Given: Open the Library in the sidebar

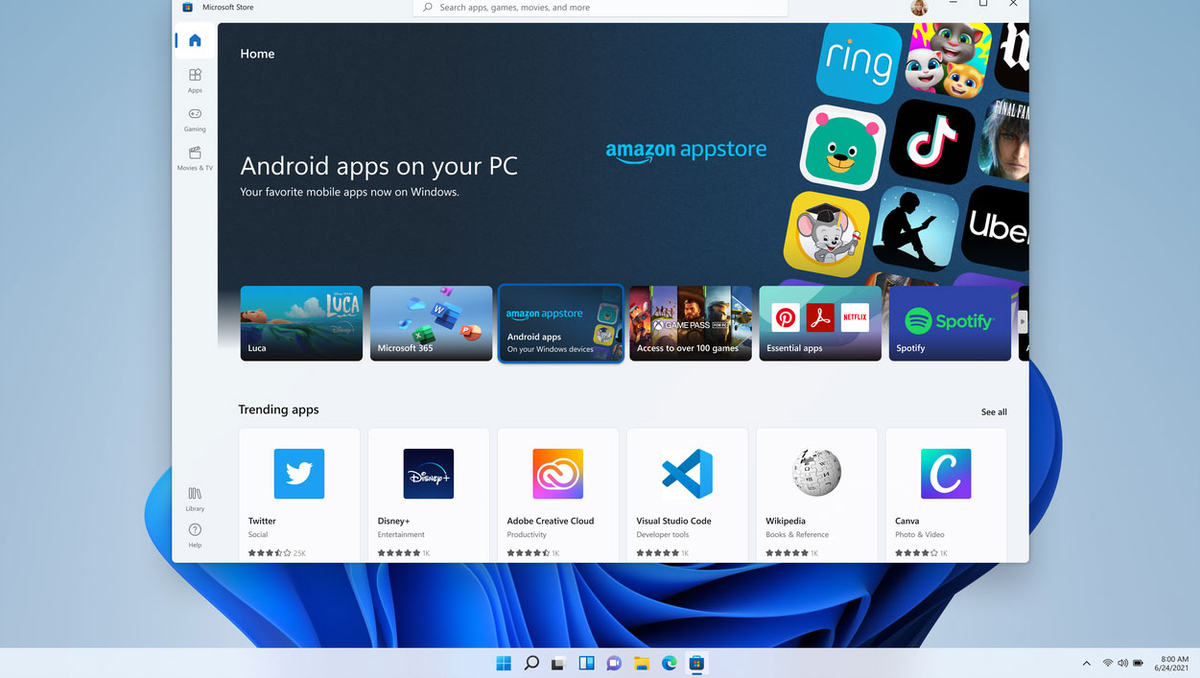Looking at the screenshot, I should click(195, 498).
